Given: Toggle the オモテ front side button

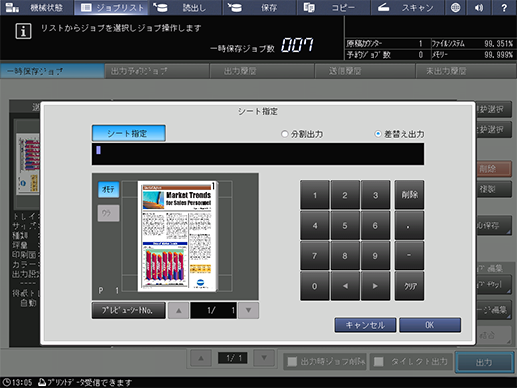Looking at the screenshot, I should click(108, 189).
